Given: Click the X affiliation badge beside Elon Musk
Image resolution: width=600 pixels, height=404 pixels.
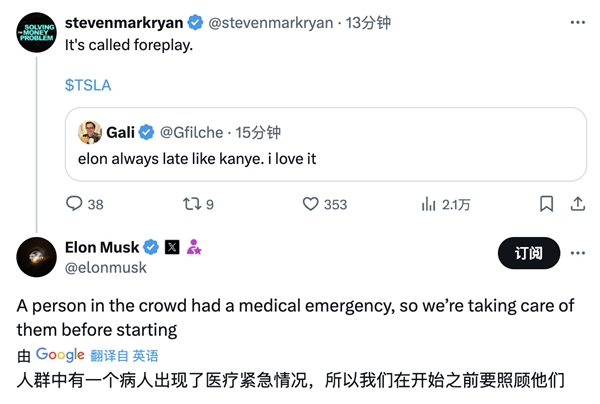Looking at the screenshot, I should [172, 247].
